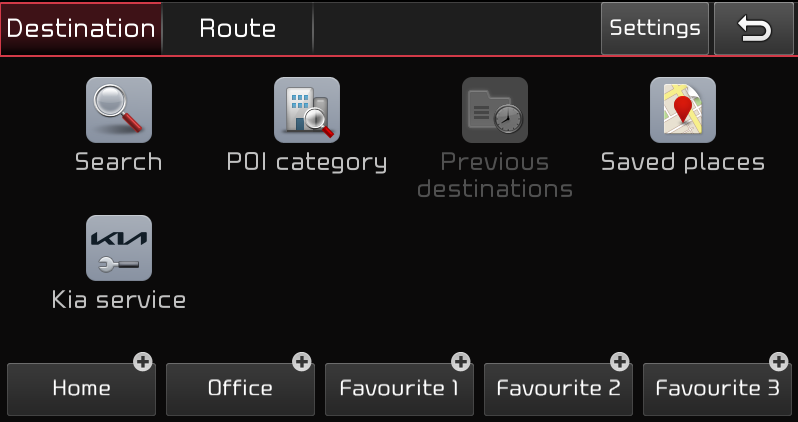Tap the plus badge on Favourite 2
This screenshot has height=422, width=798.
(619, 362)
